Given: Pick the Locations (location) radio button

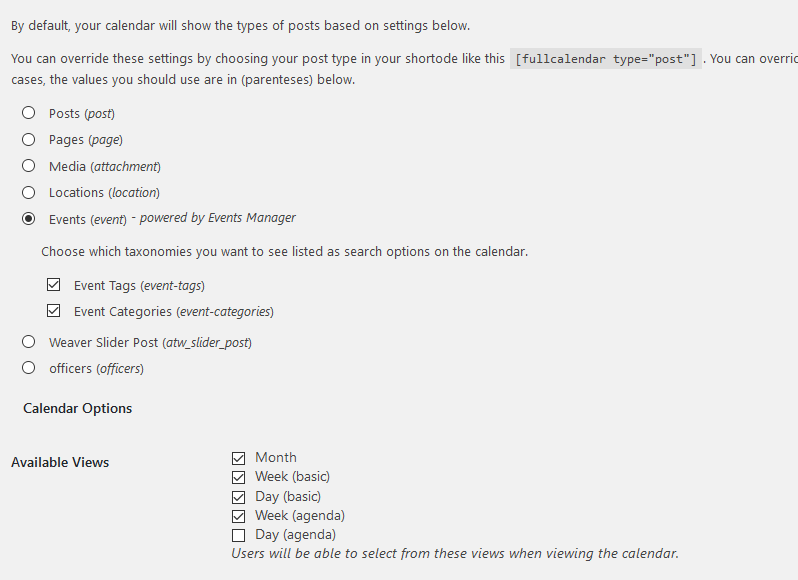Looking at the screenshot, I should click(29, 192).
